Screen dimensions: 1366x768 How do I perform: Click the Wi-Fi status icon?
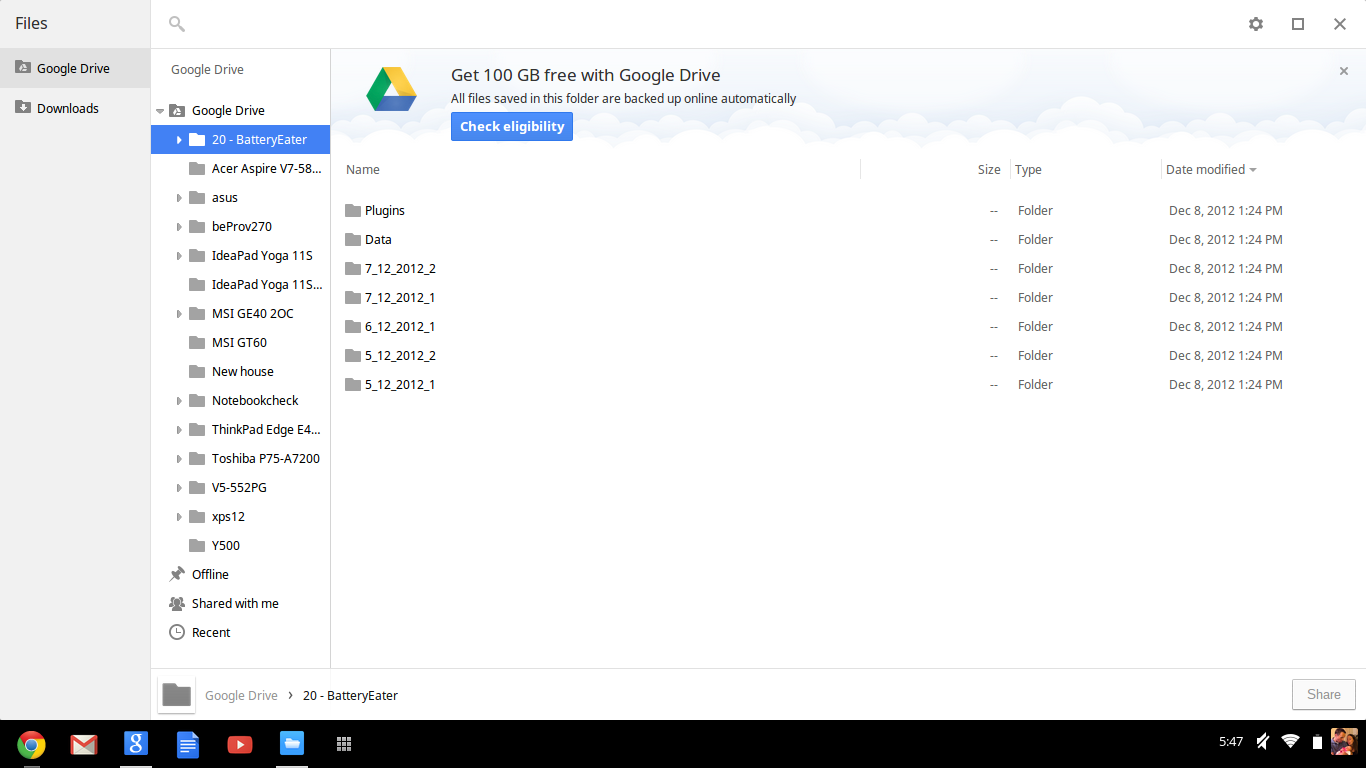1290,742
